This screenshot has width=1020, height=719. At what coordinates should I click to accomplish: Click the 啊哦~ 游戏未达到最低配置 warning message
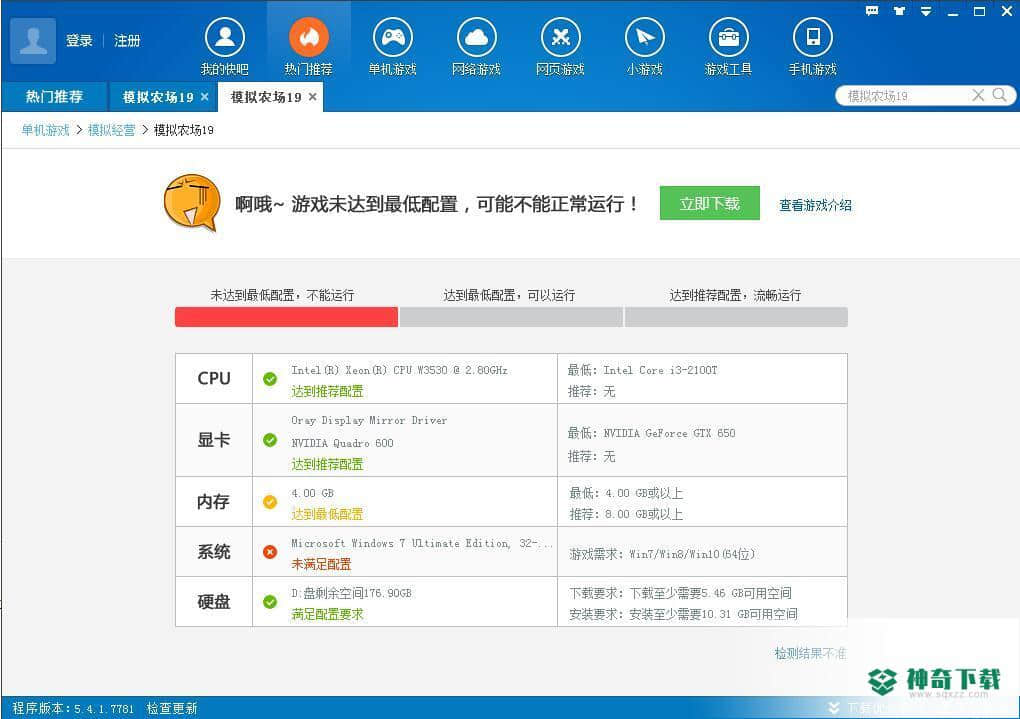coord(436,204)
